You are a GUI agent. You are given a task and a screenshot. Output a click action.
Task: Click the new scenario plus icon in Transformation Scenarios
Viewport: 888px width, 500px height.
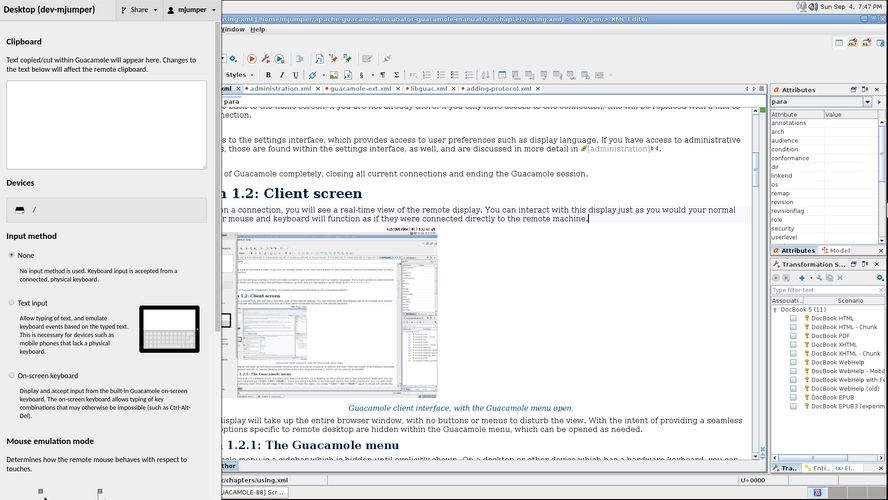coord(802,278)
